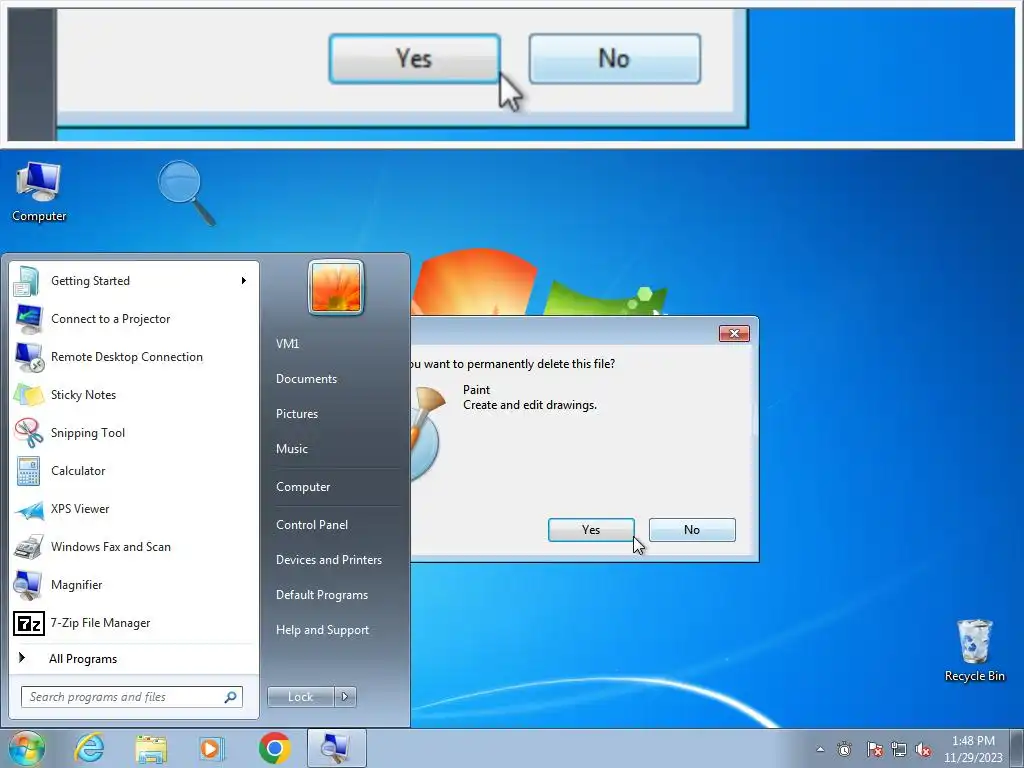Click the Lock button

300,697
